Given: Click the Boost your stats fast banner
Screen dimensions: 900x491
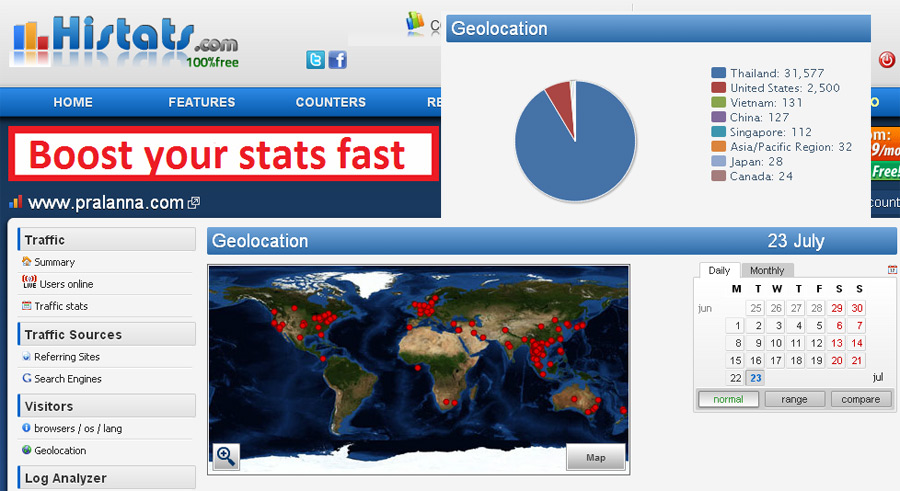Looking at the screenshot, I should click(224, 154).
